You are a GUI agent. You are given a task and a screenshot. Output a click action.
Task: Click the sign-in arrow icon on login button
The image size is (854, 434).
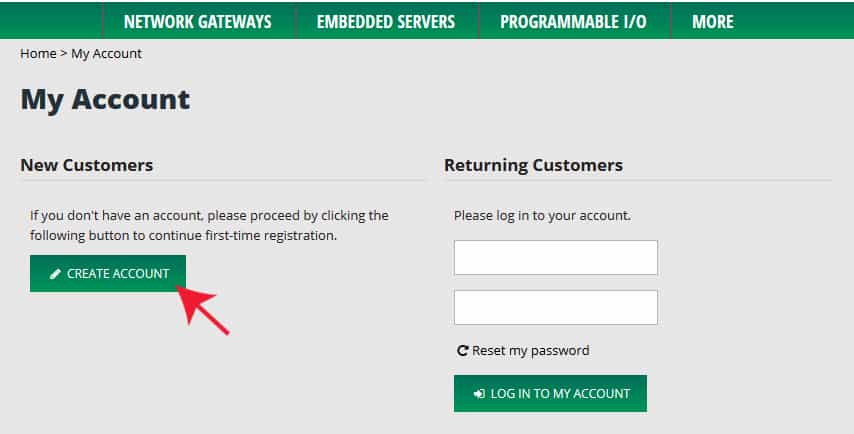pos(479,394)
